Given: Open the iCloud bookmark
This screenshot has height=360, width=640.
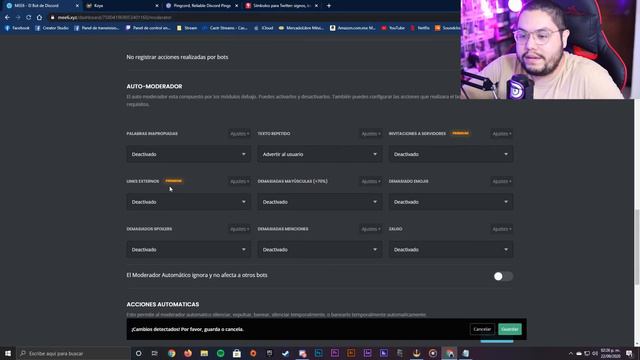Looking at the screenshot, I should [264, 28].
